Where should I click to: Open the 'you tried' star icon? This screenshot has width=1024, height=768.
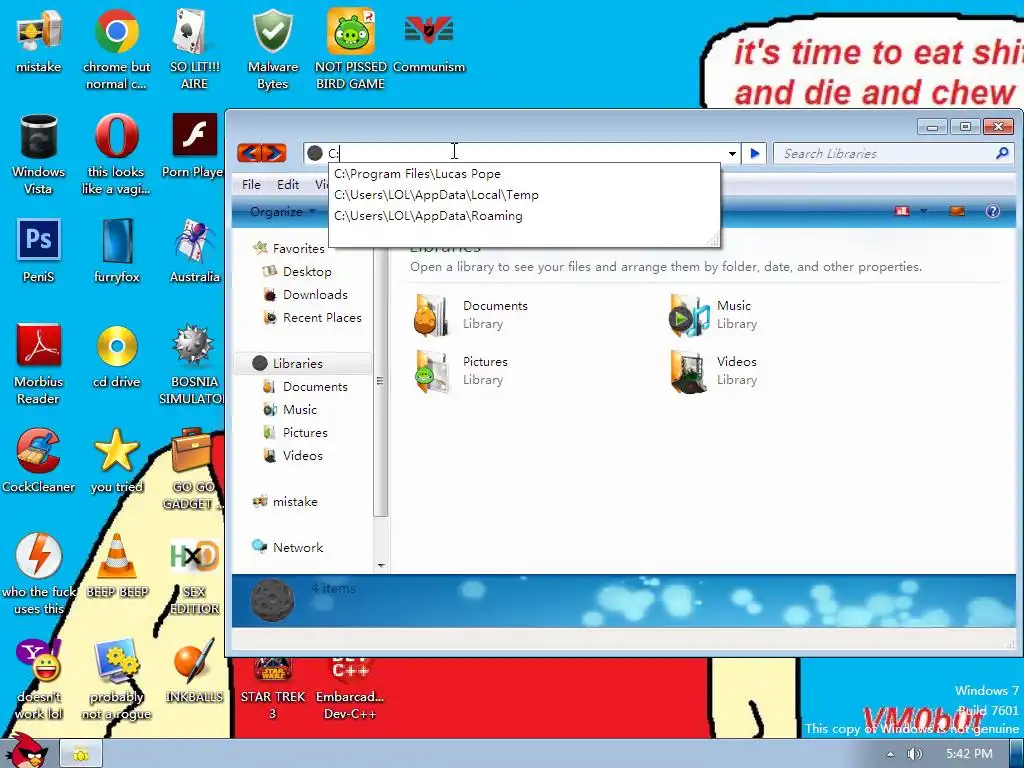116,461
